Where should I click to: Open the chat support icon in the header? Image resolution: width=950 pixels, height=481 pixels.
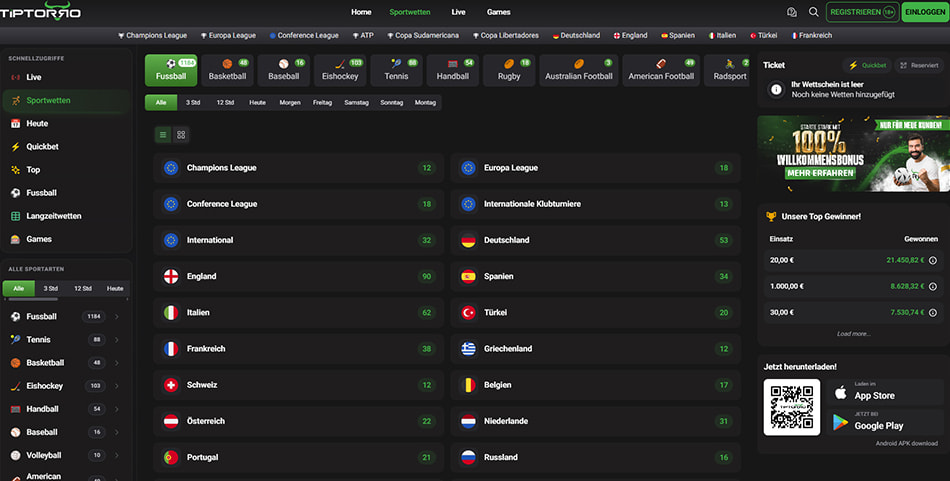tap(791, 12)
